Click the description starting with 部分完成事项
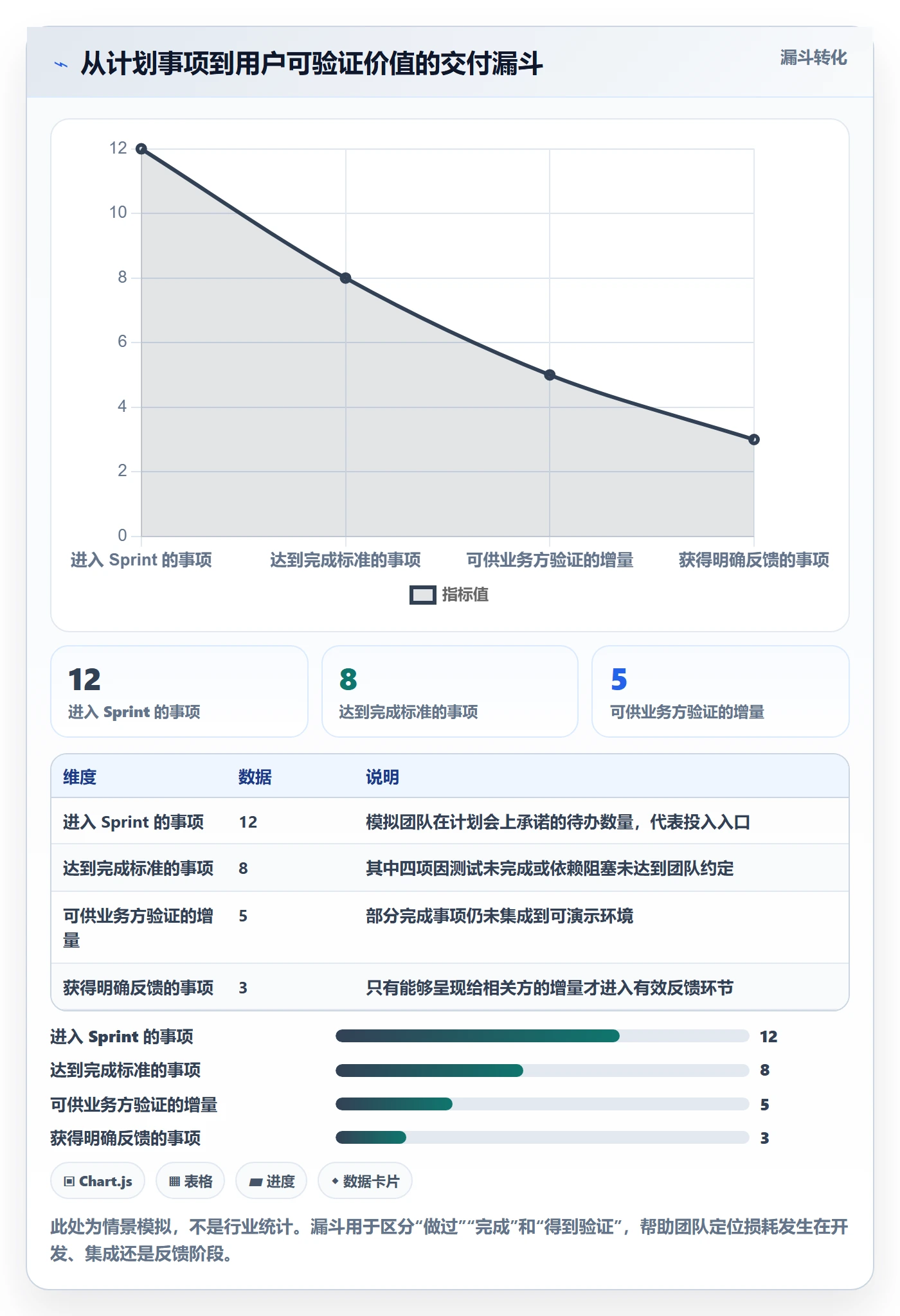 [x=500, y=916]
